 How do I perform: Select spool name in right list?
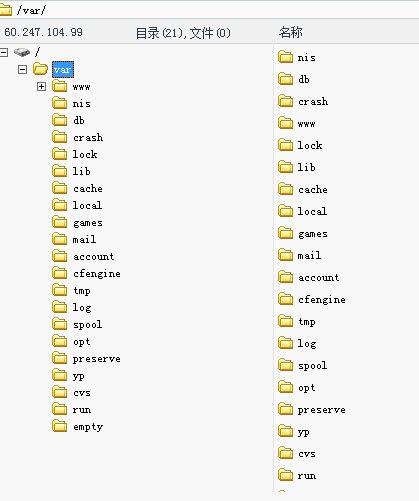coord(312,366)
